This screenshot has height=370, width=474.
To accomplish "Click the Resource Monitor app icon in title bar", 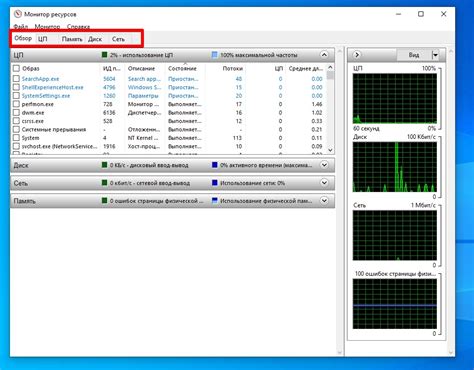I will pyautogui.click(x=18, y=14).
